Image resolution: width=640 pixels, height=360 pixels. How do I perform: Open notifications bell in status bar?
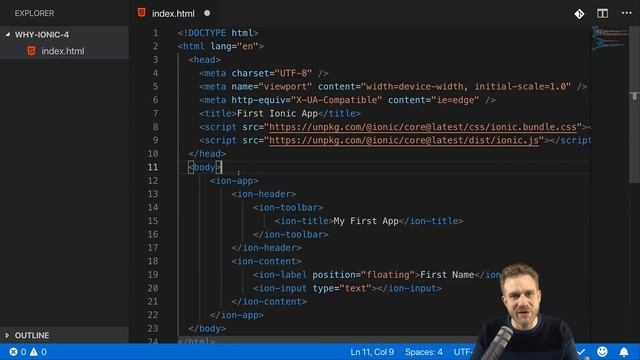coord(624,351)
